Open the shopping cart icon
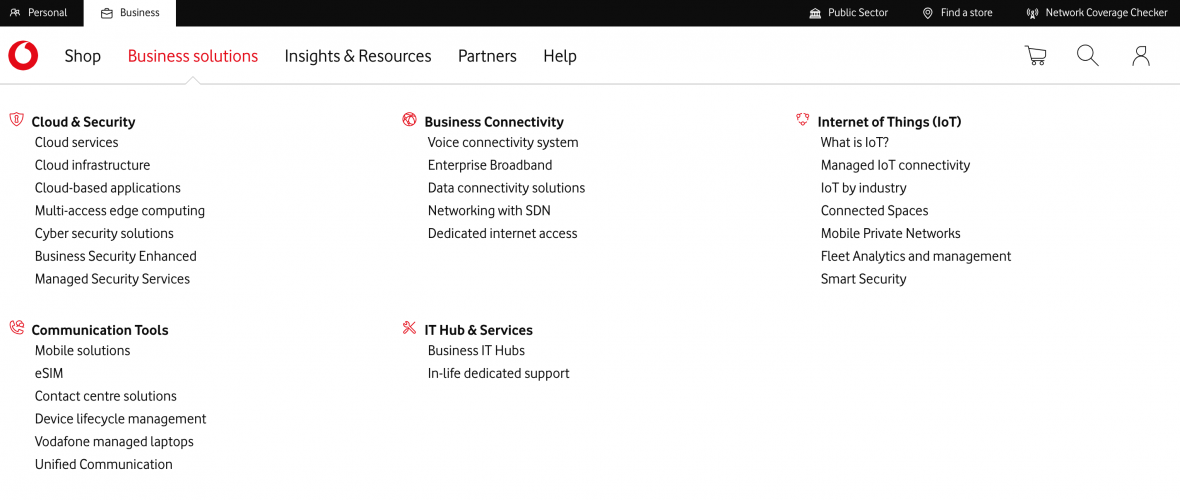This screenshot has height=500, width=1180. 1036,56
